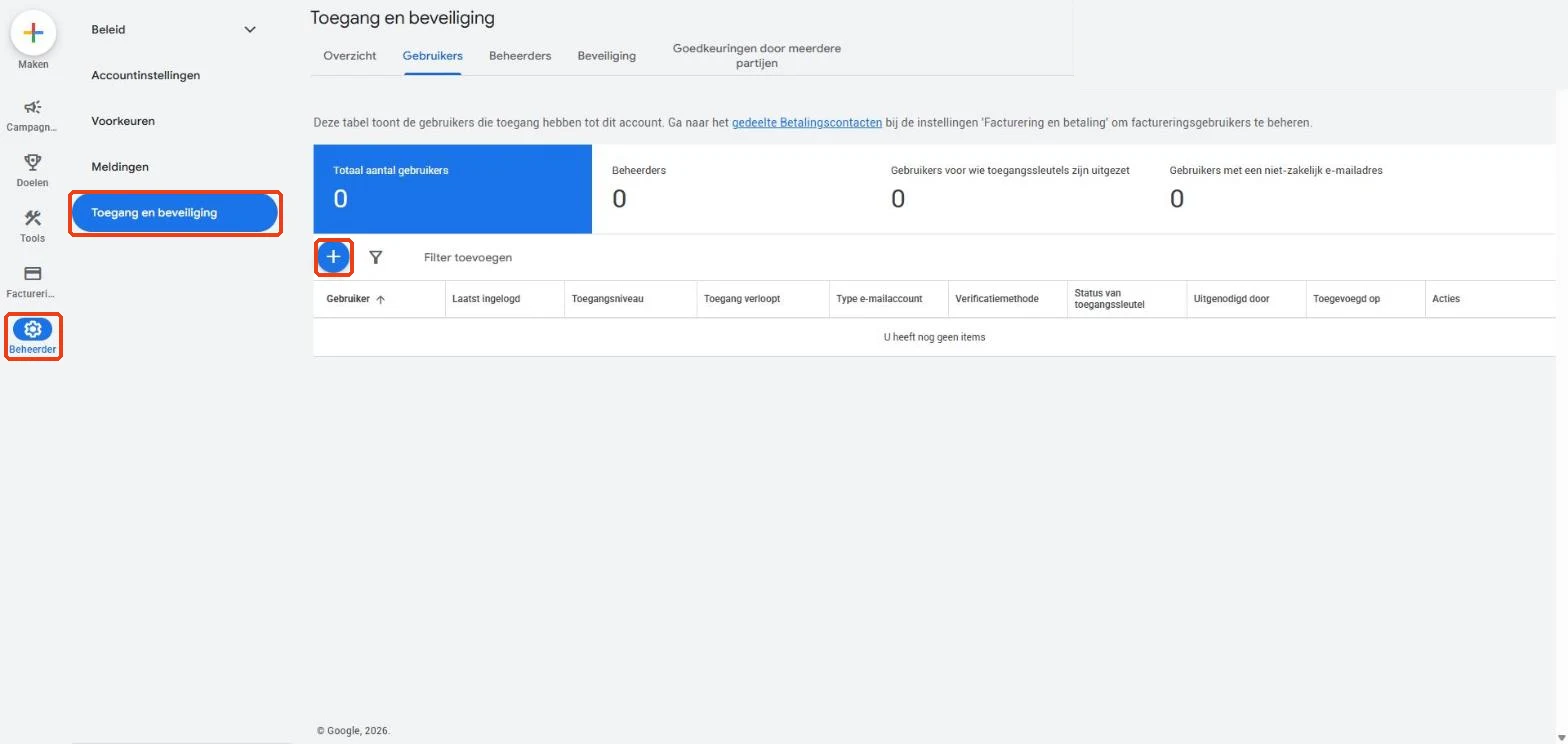Click Acties column header
This screenshot has width=1568, height=744.
coord(1446,299)
